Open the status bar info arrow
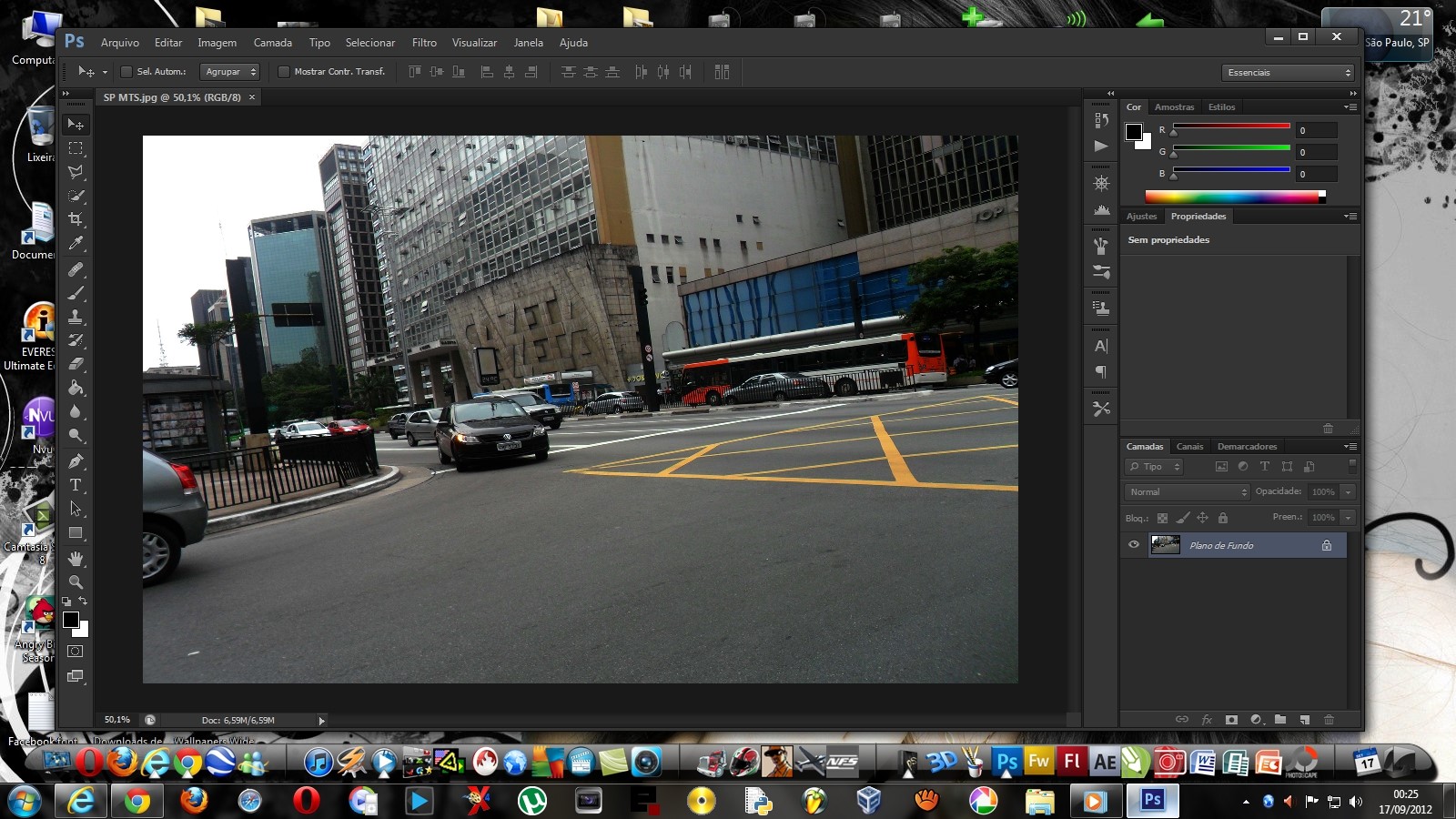 321,721
